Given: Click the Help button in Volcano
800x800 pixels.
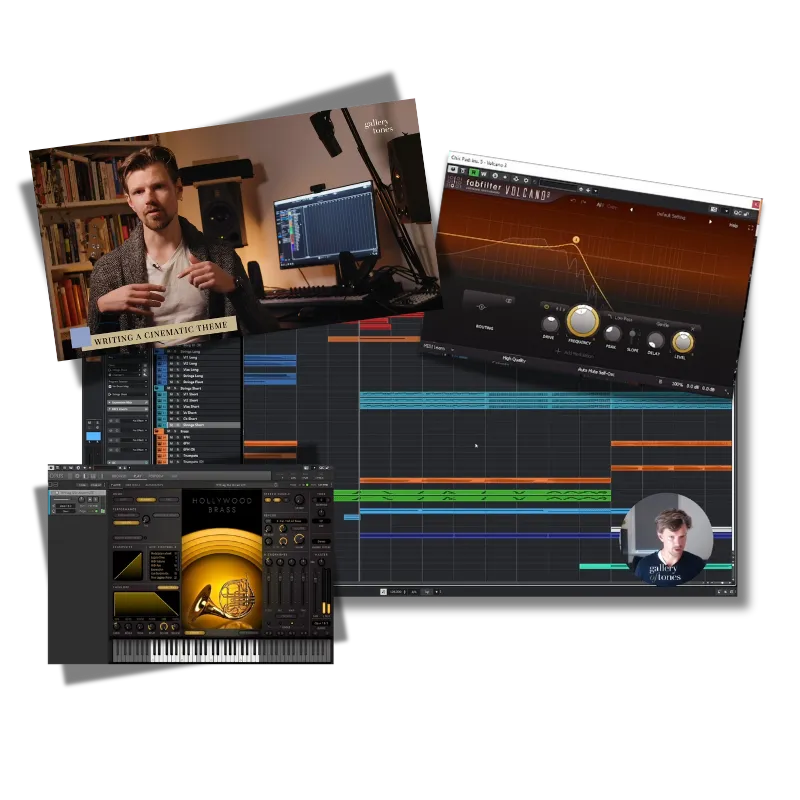Looking at the screenshot, I should click(733, 226).
